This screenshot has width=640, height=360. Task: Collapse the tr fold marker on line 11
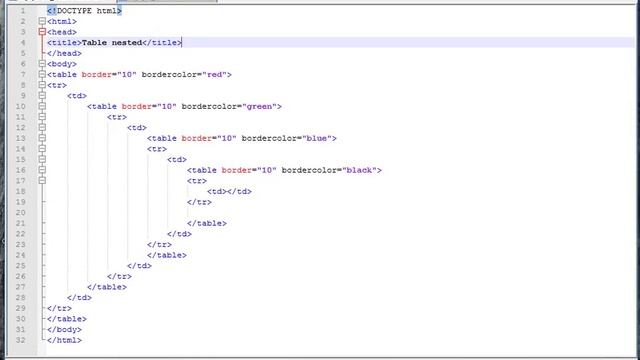[x=42, y=117]
